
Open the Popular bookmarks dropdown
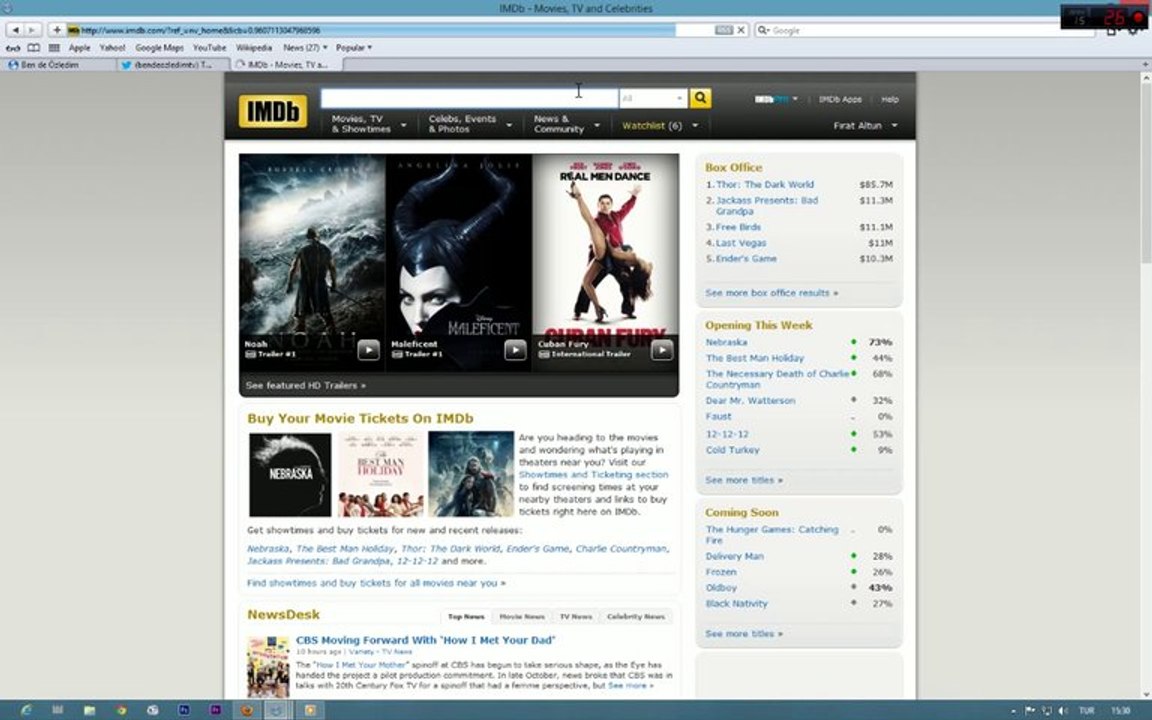353,48
